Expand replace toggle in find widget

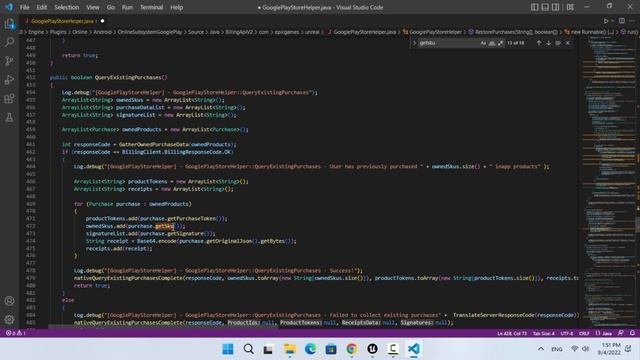(x=414, y=43)
